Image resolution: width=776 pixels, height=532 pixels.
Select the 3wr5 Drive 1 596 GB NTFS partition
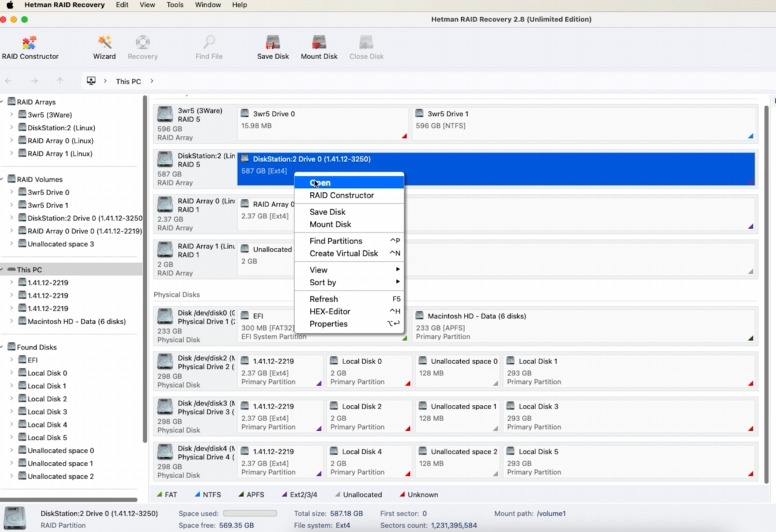tap(584, 123)
